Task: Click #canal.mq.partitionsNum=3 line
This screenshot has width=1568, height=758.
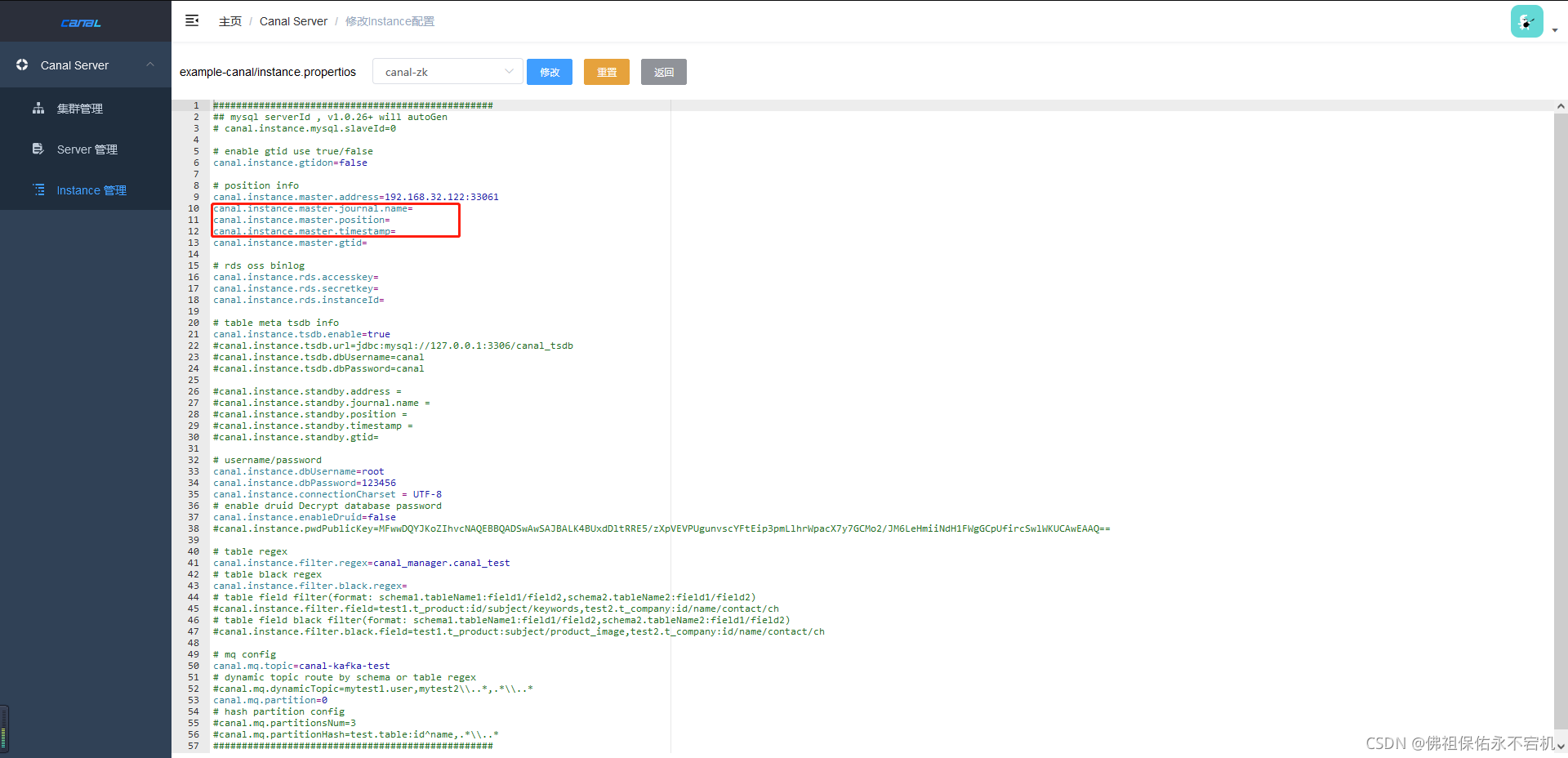Action: [x=284, y=723]
